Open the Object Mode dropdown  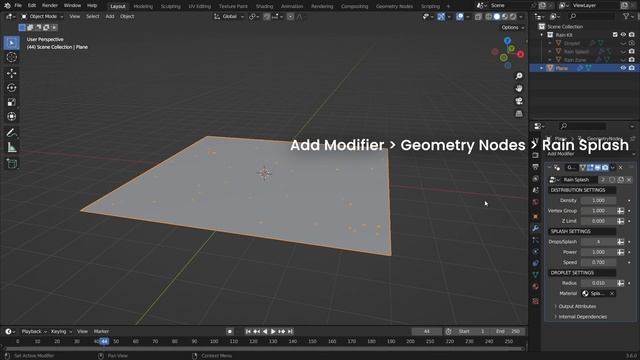coord(42,17)
